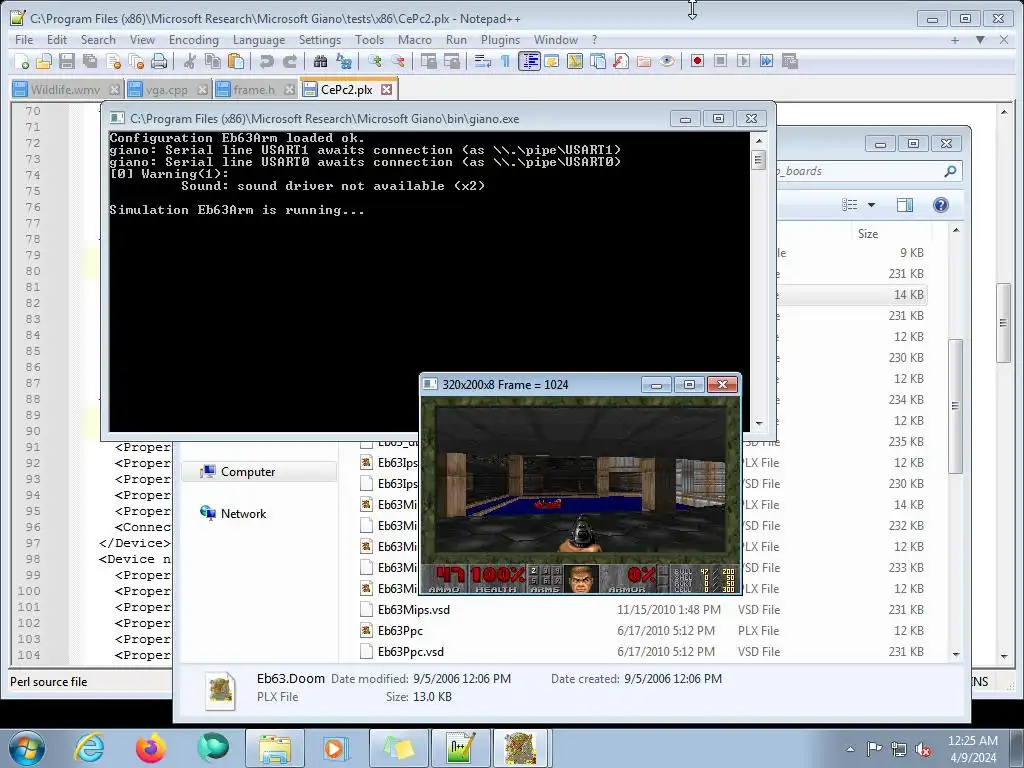Click Run Macro Multiple Times icon
The height and width of the screenshot is (768, 1024).
pyautogui.click(x=767, y=61)
